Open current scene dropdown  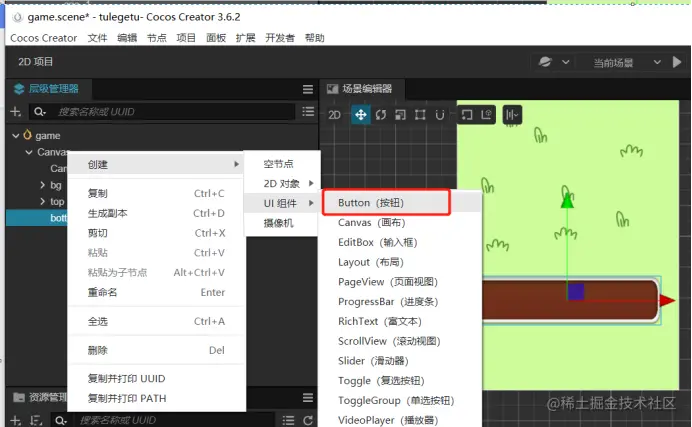627,62
